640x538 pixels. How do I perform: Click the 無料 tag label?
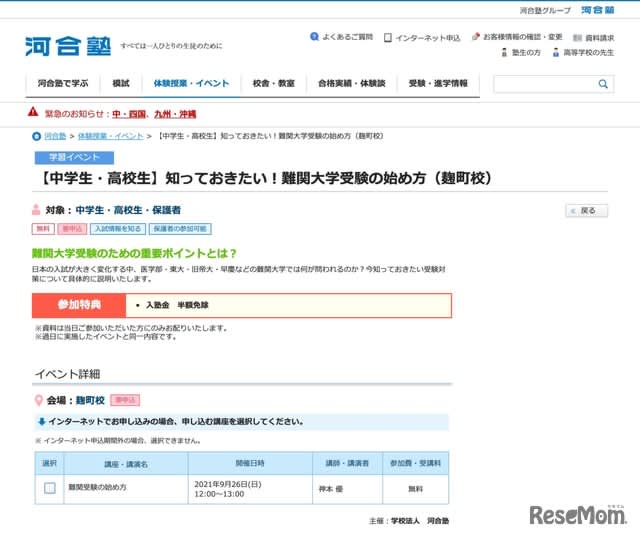[43, 229]
